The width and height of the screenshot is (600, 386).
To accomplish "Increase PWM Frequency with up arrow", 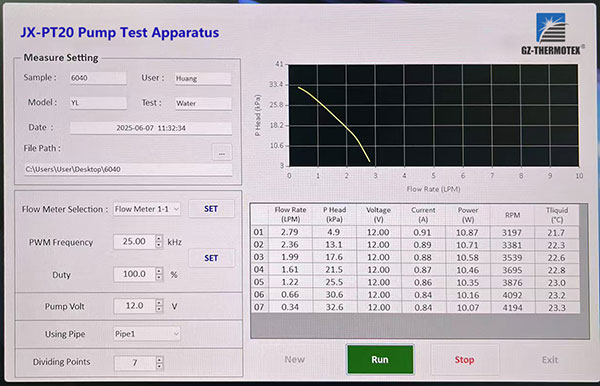I will pyautogui.click(x=159, y=238).
